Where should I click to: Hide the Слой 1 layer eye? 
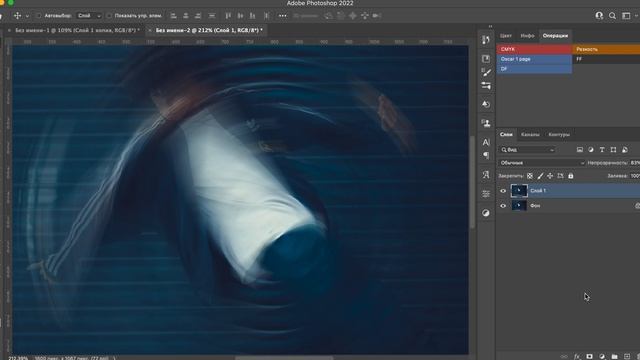tap(503, 191)
